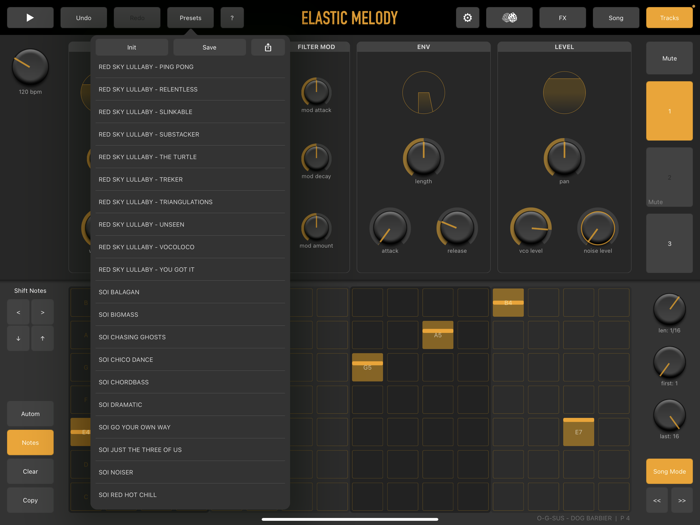
Task: Select track 3
Action: tap(670, 243)
